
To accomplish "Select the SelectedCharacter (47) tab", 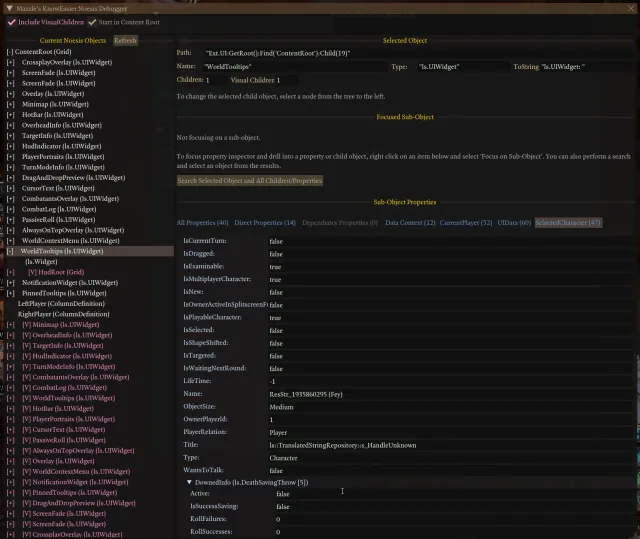I will (568, 223).
